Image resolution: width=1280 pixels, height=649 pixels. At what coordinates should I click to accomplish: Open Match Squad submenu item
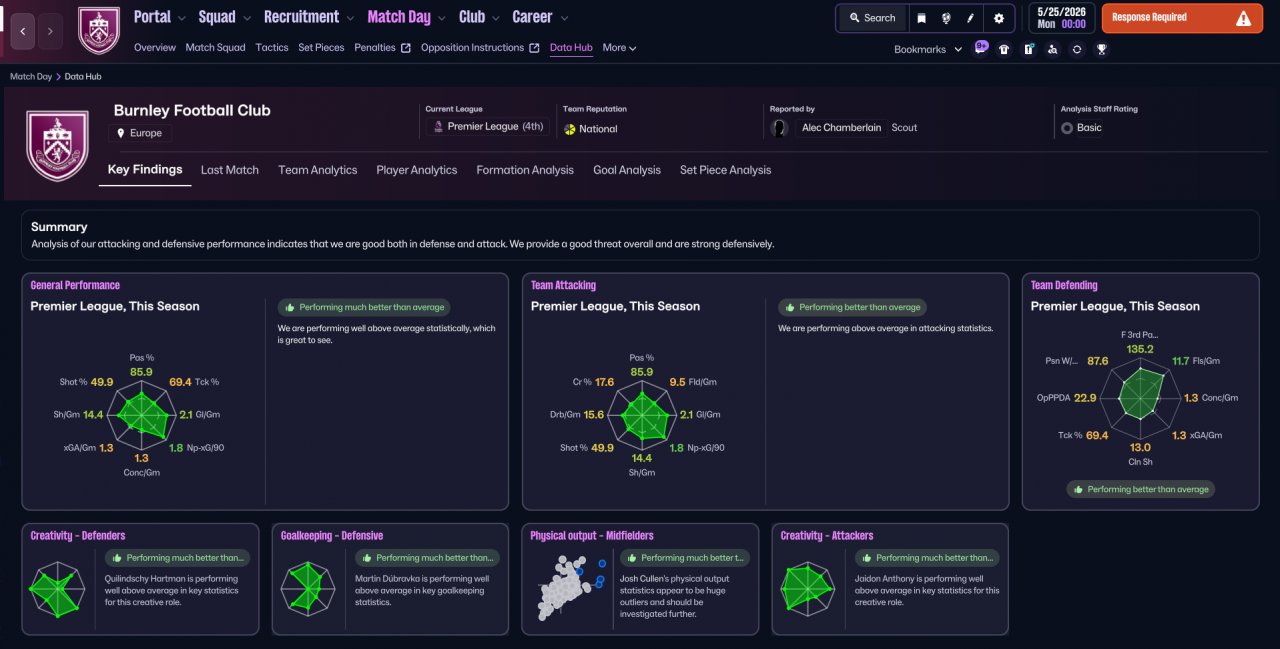(x=215, y=48)
